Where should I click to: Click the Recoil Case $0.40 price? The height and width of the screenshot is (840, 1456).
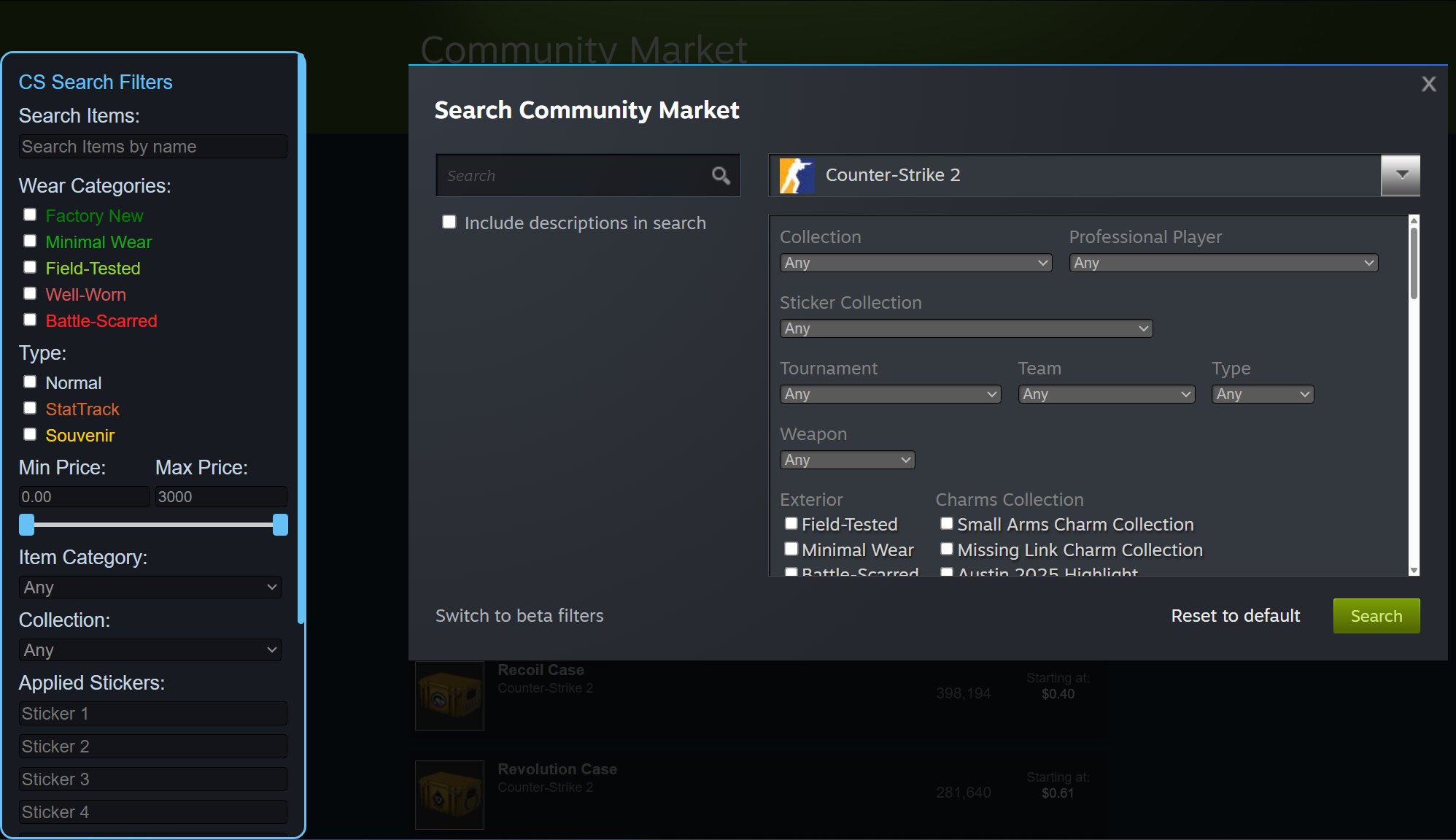1058,693
